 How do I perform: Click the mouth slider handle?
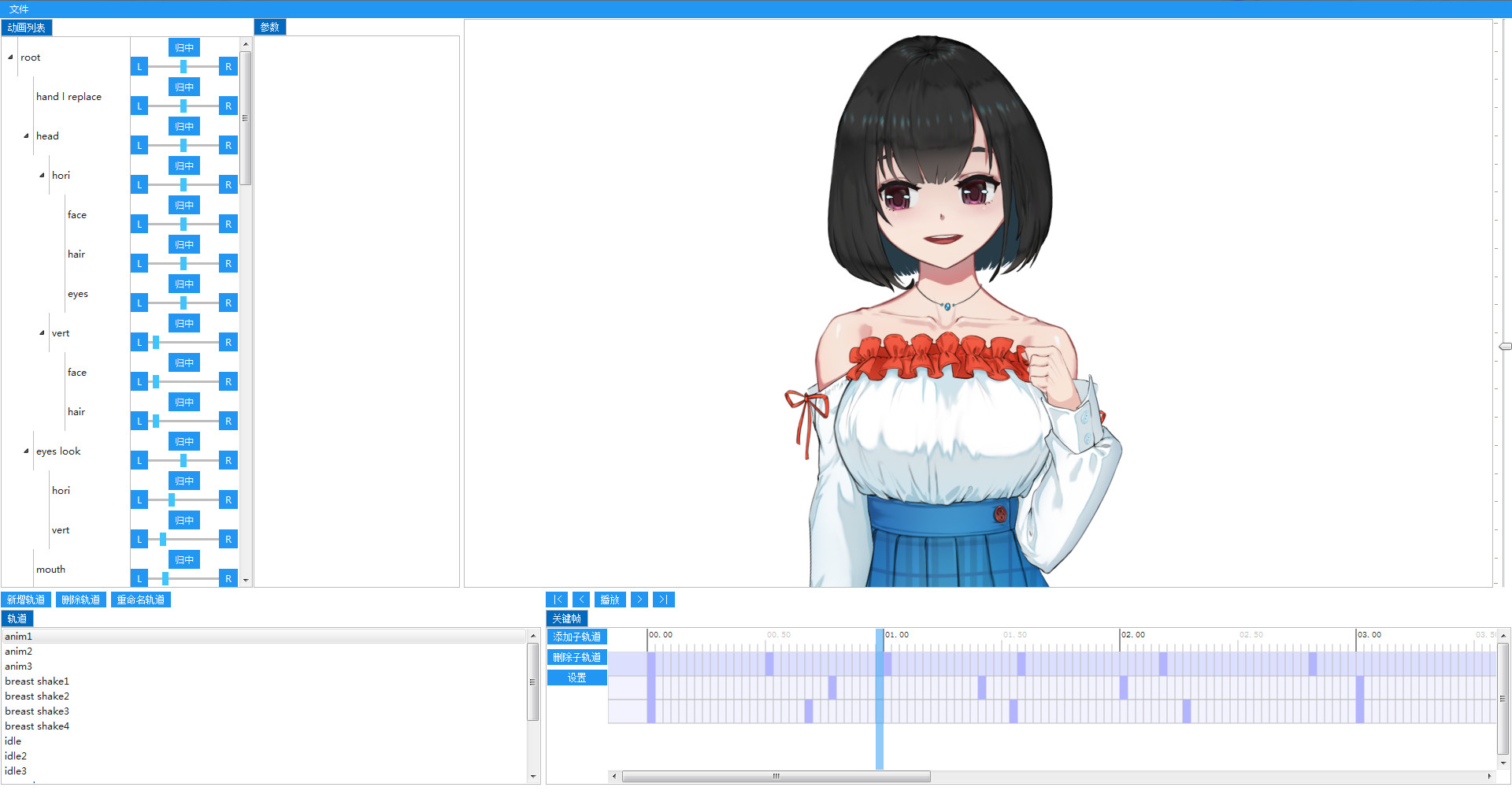(165, 578)
